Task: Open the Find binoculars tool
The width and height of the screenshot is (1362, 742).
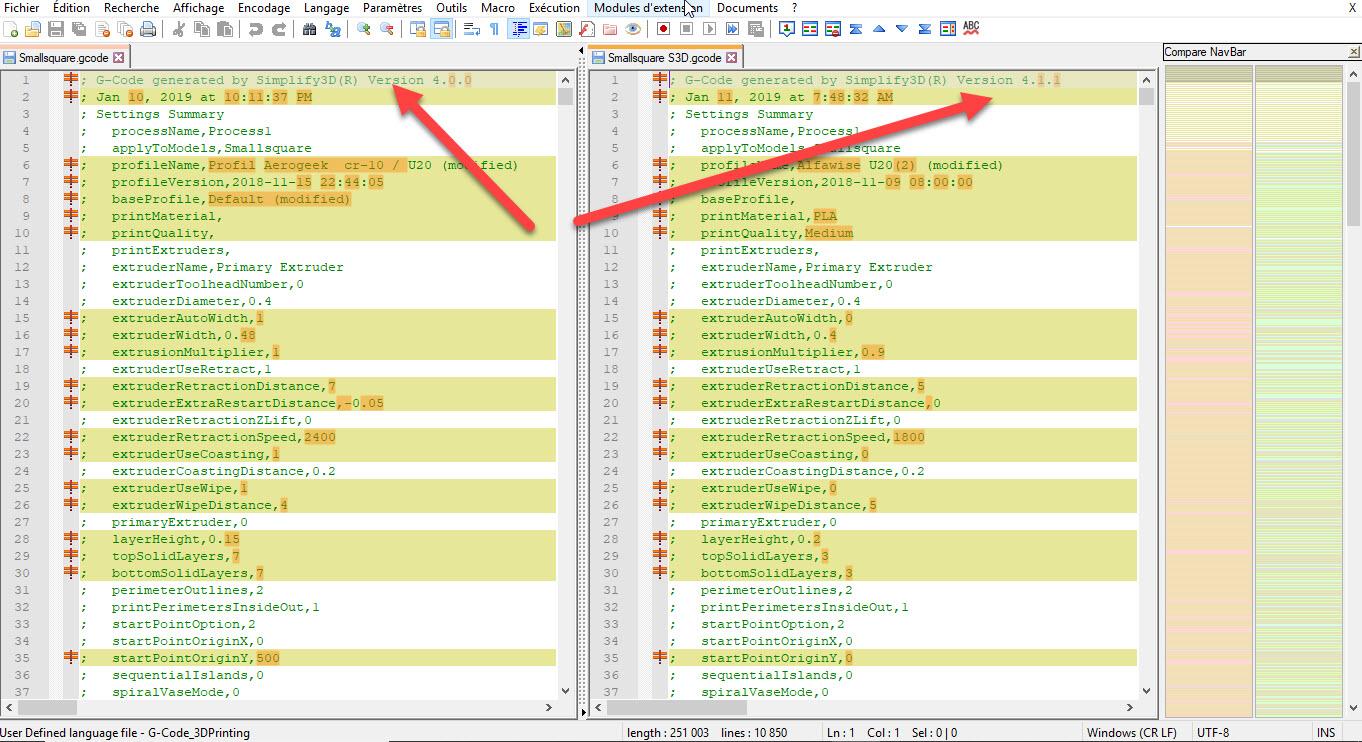Action: (309, 30)
